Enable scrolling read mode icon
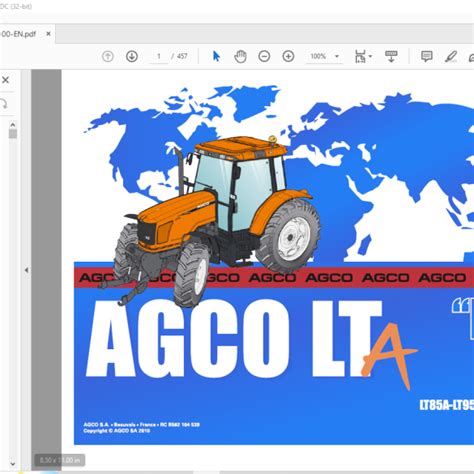The image size is (474, 474). click(391, 56)
